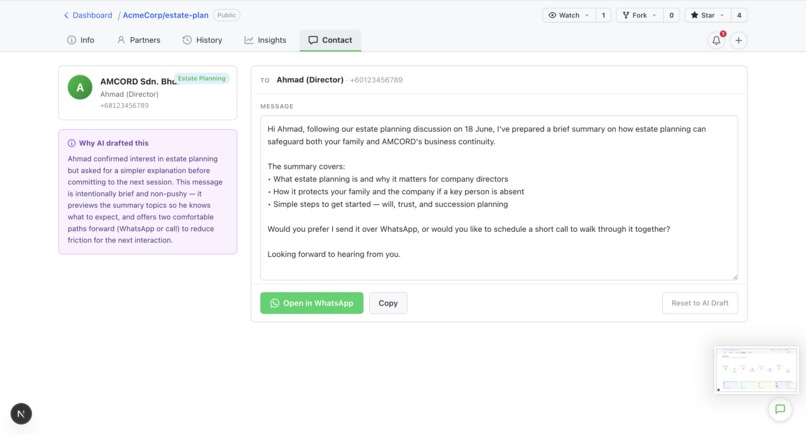Open the message in WhatsApp
This screenshot has height=435, width=806.
(x=312, y=303)
